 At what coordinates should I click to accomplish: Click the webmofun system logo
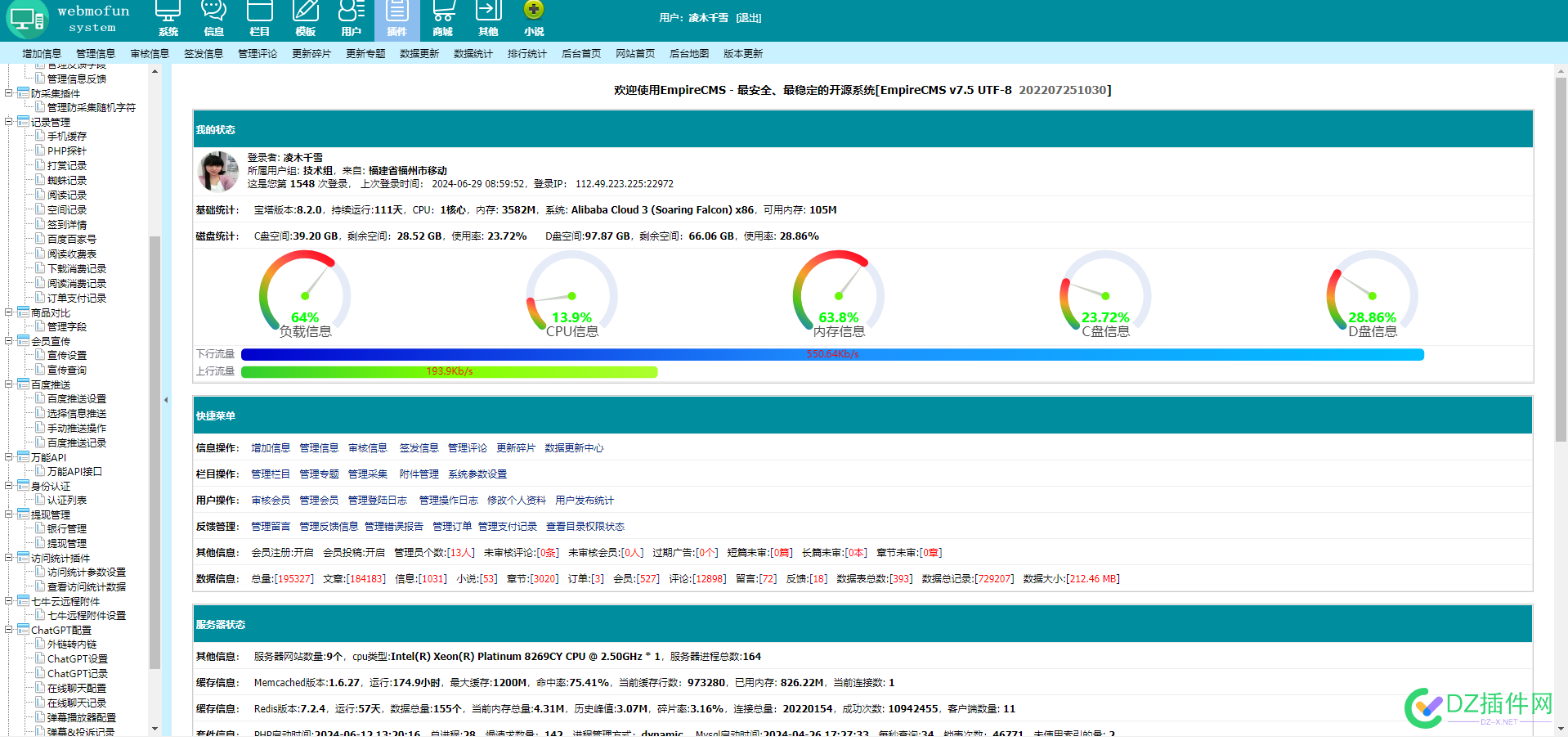(69, 20)
